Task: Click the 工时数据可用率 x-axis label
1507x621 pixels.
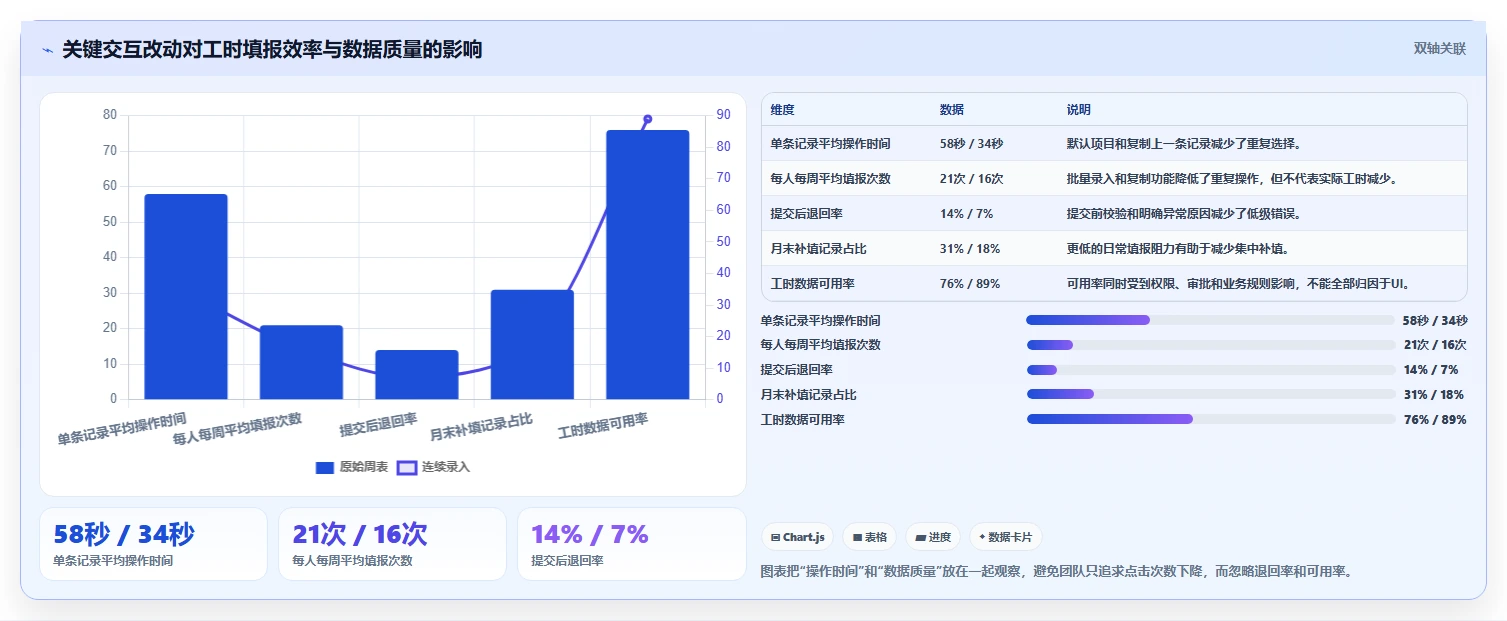Action: pyautogui.click(x=603, y=427)
